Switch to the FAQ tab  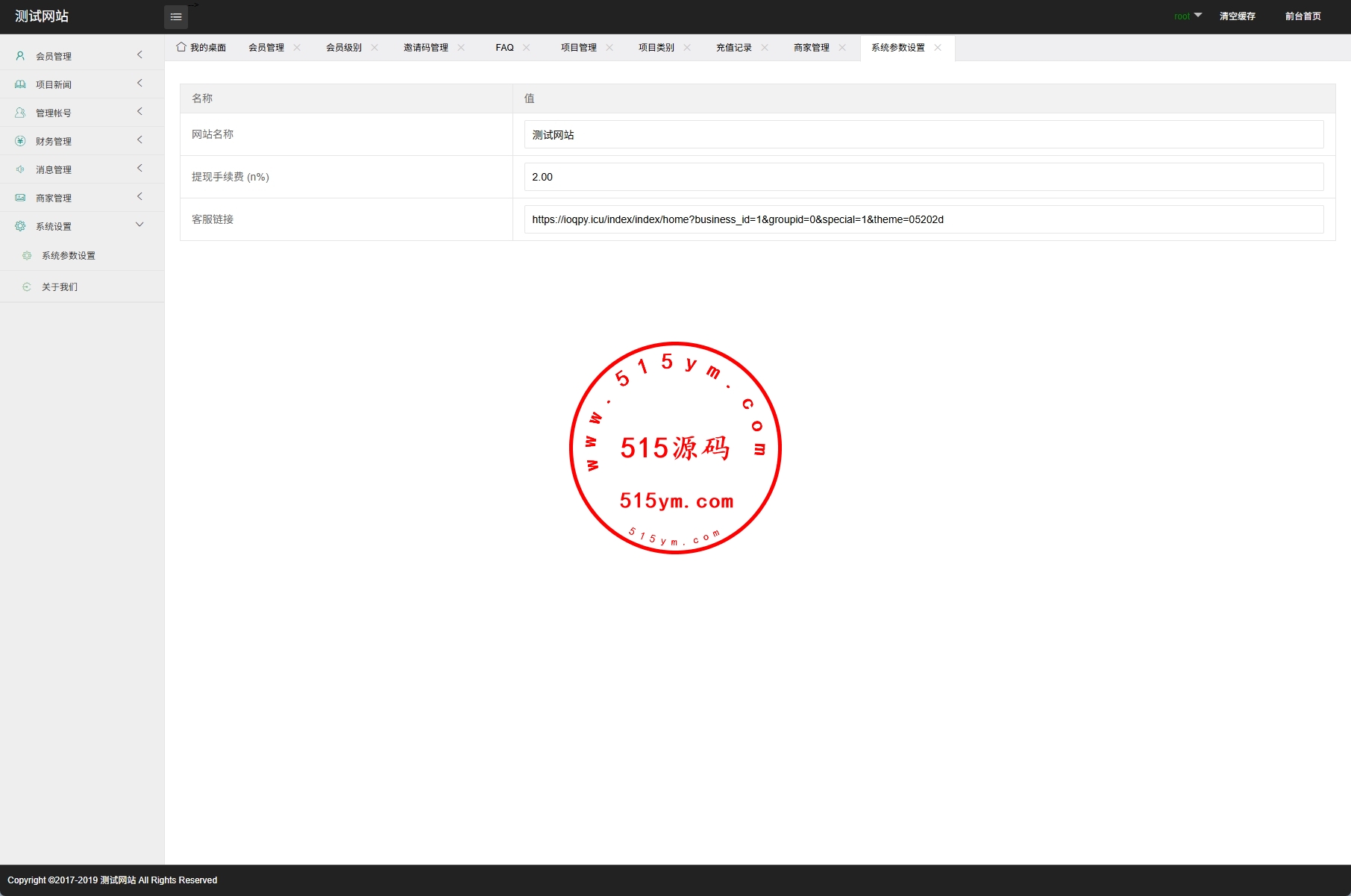504,48
